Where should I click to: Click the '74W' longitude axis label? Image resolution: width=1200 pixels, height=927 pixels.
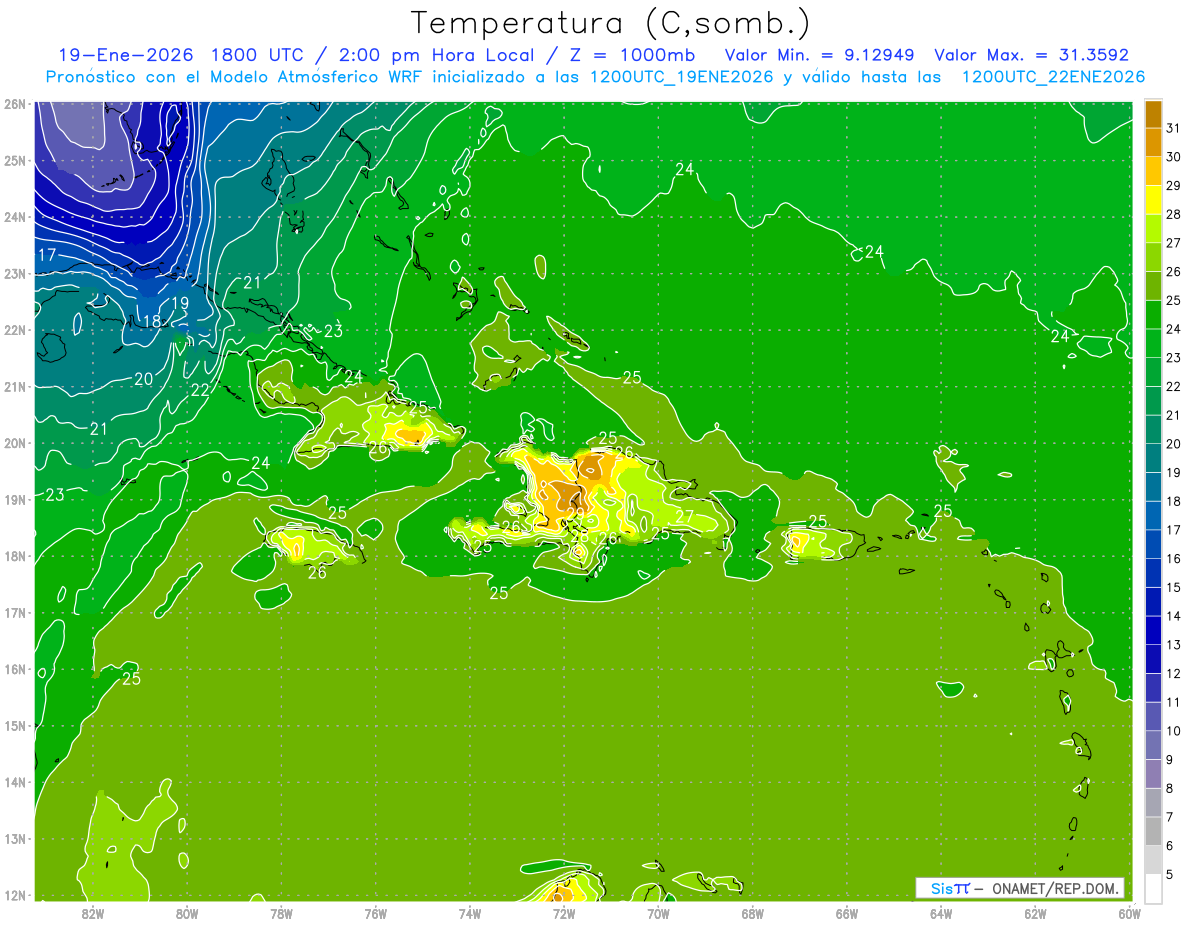(470, 913)
